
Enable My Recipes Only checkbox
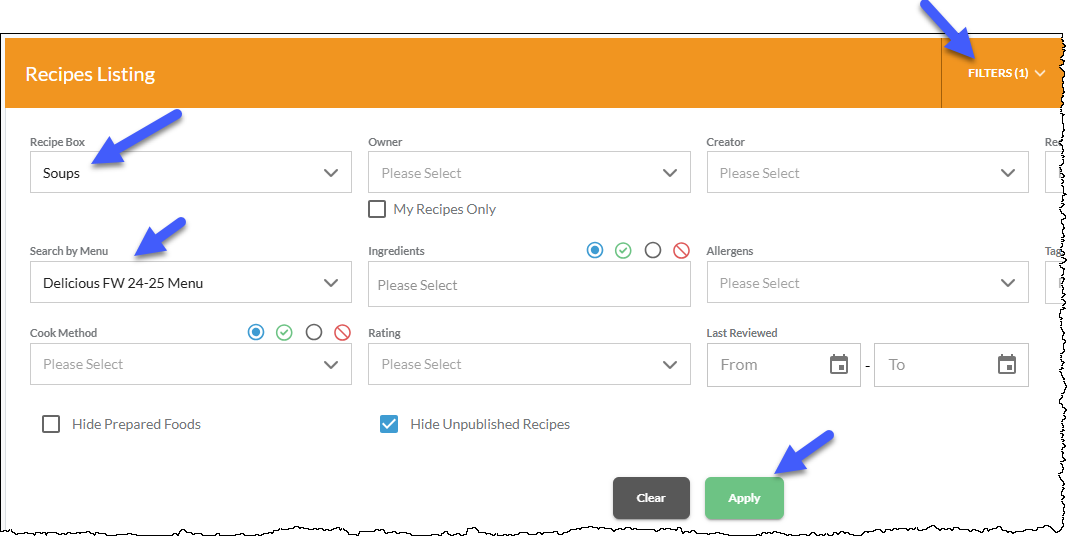click(377, 209)
